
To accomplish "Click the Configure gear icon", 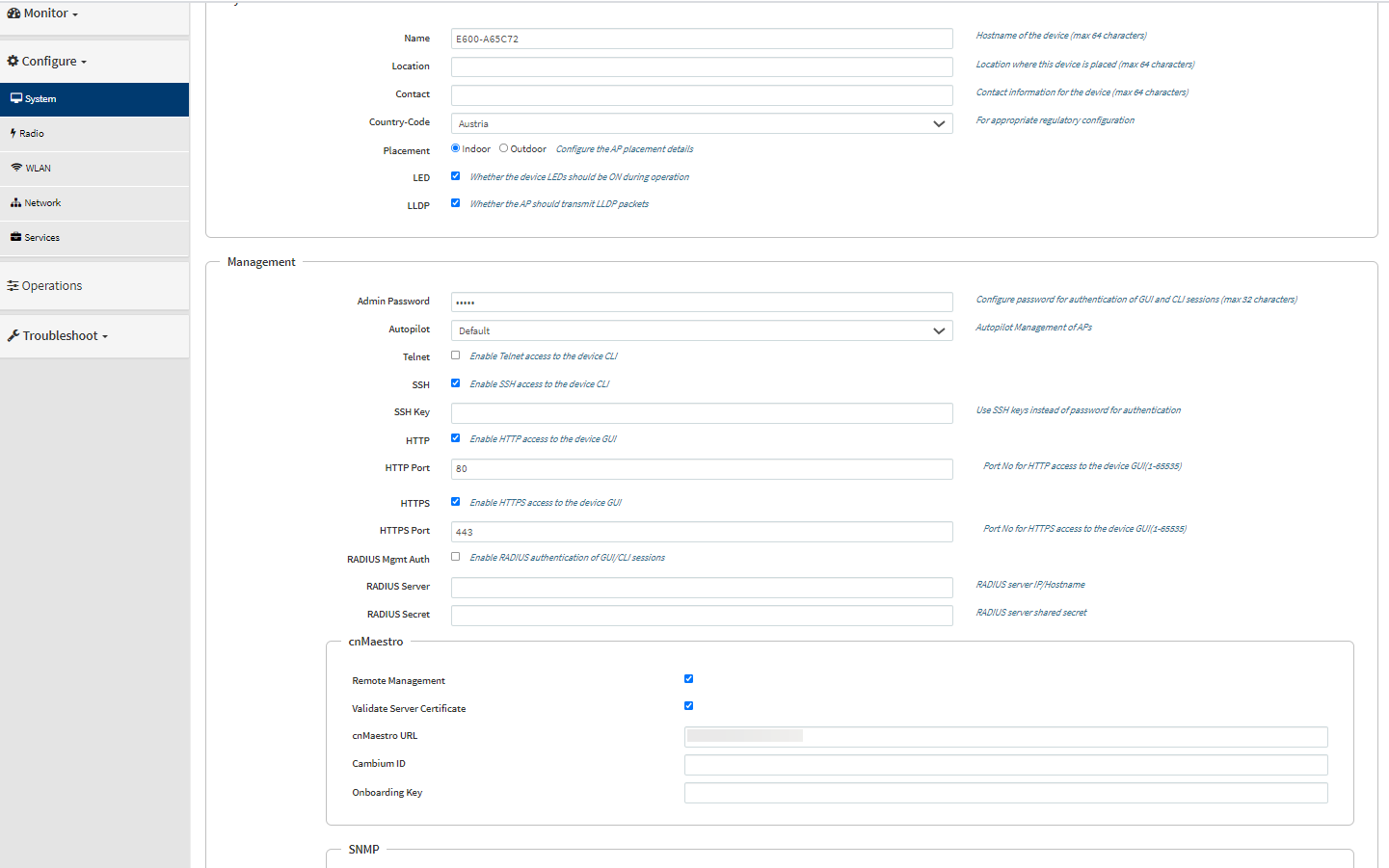I will click(x=13, y=61).
